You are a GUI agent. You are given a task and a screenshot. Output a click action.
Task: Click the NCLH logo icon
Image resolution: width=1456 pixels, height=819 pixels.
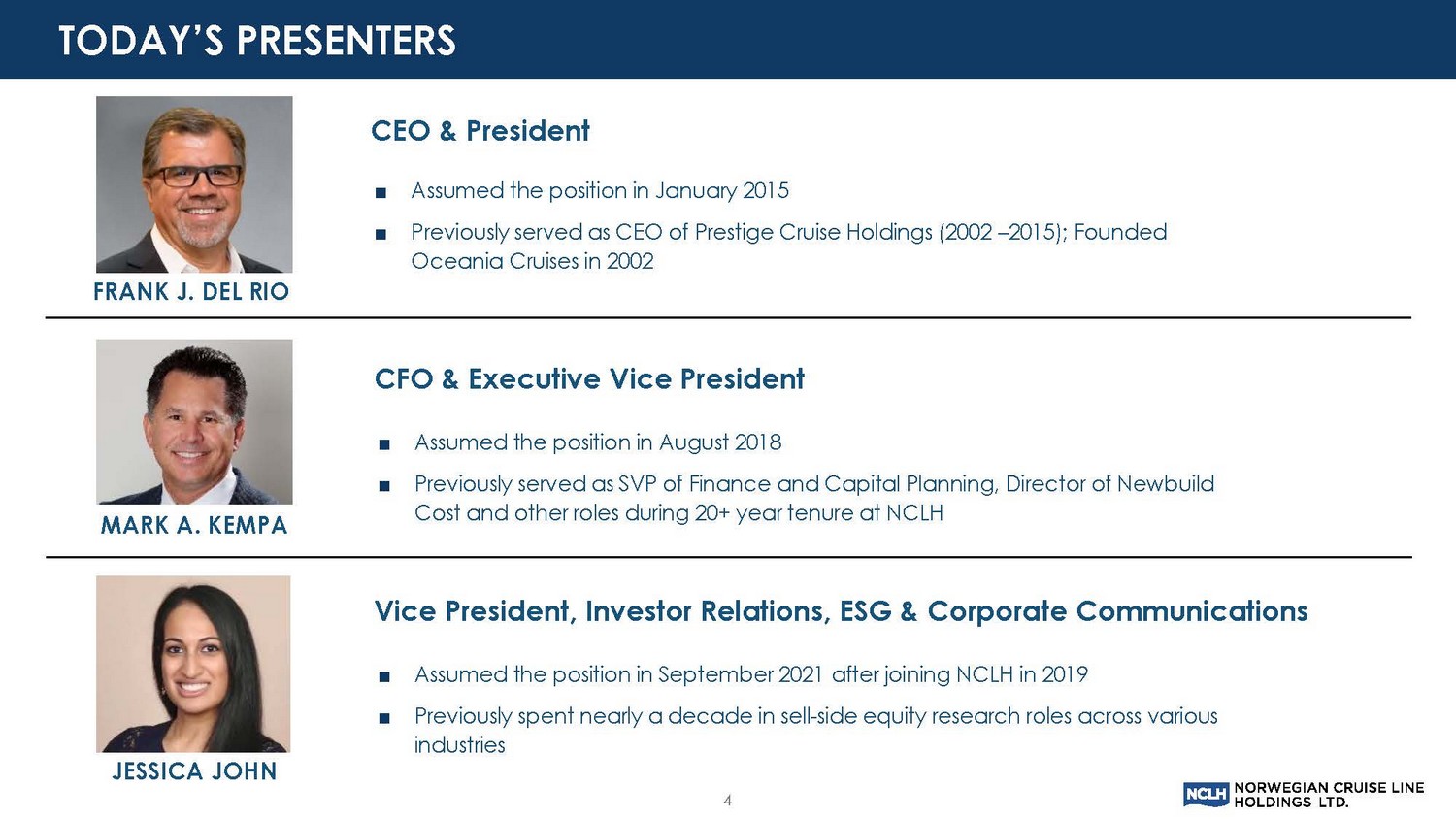point(1206,795)
